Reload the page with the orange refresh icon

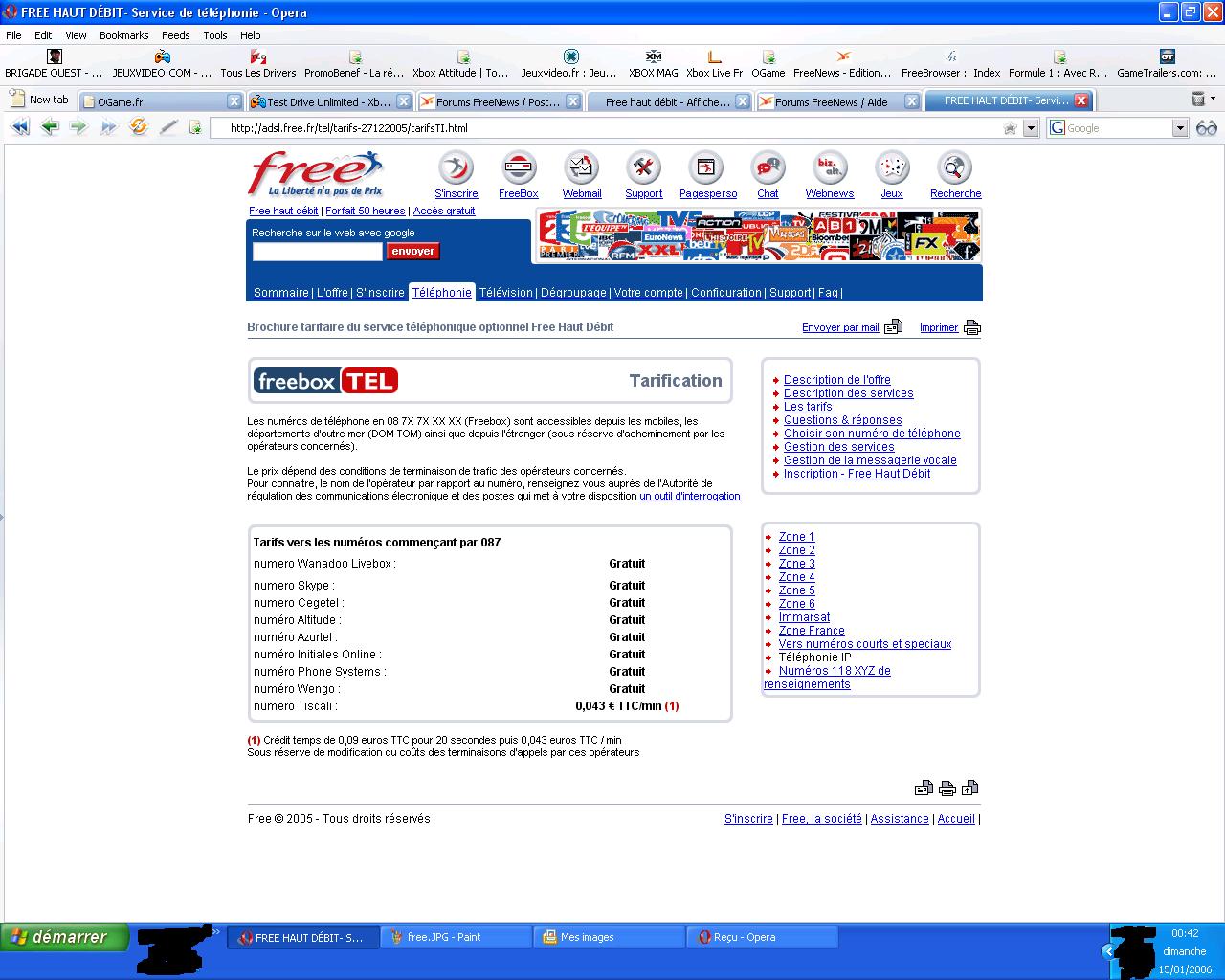click(139, 127)
